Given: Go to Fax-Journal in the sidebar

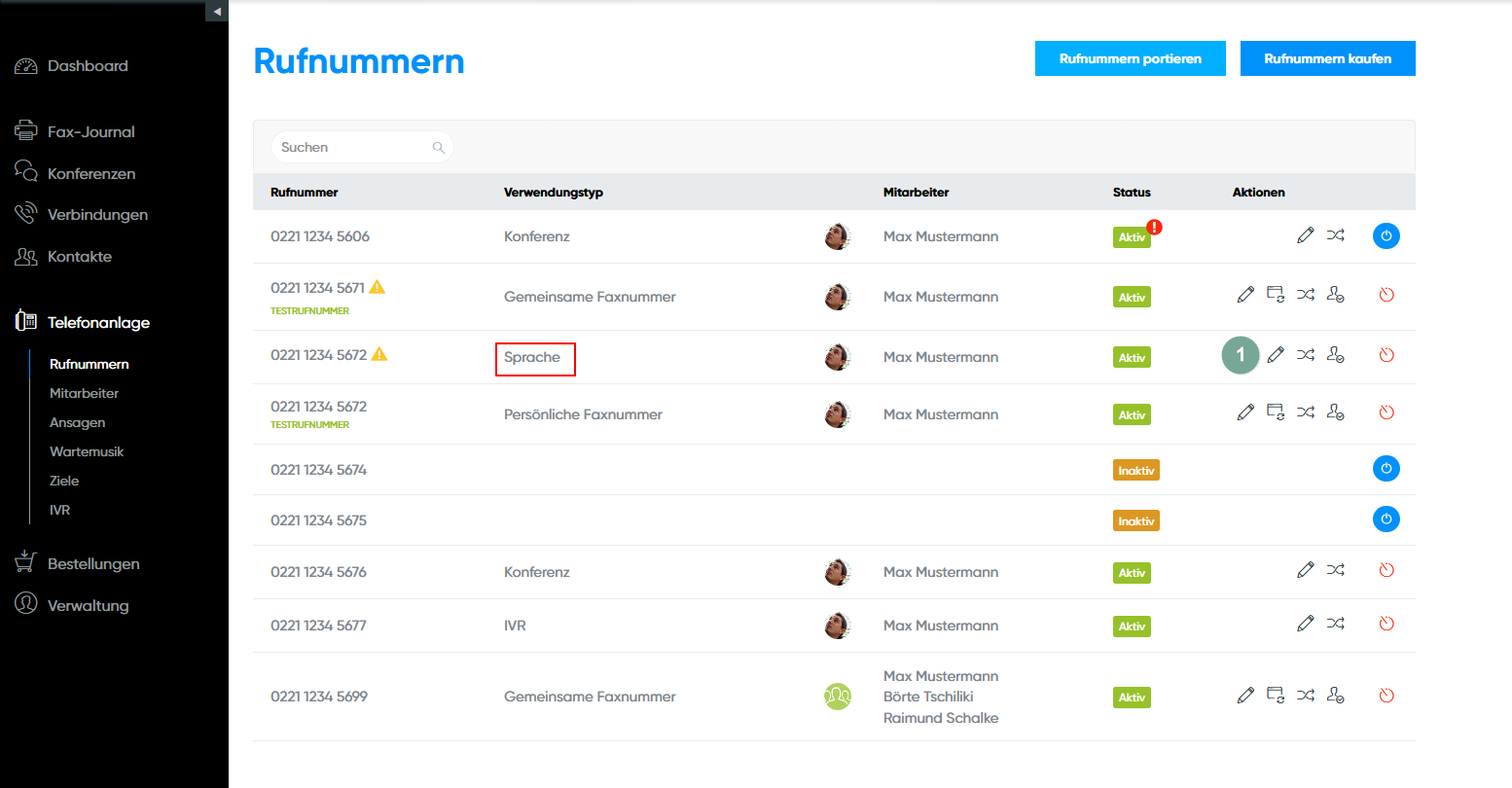Looking at the screenshot, I should (x=90, y=131).
